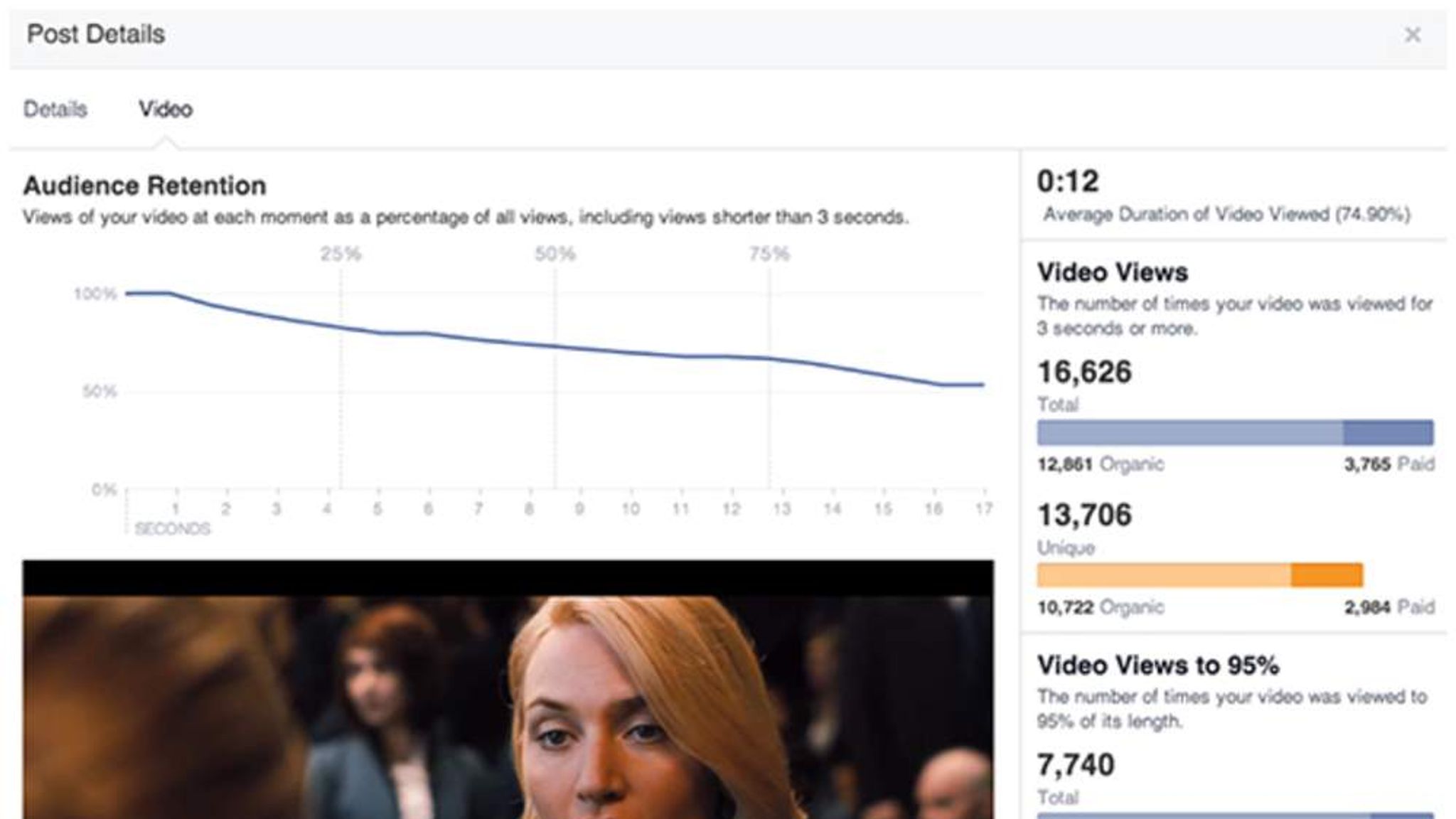Click the organic segment of total views bar
Viewport: 1456px width, 819px height.
(1189, 432)
